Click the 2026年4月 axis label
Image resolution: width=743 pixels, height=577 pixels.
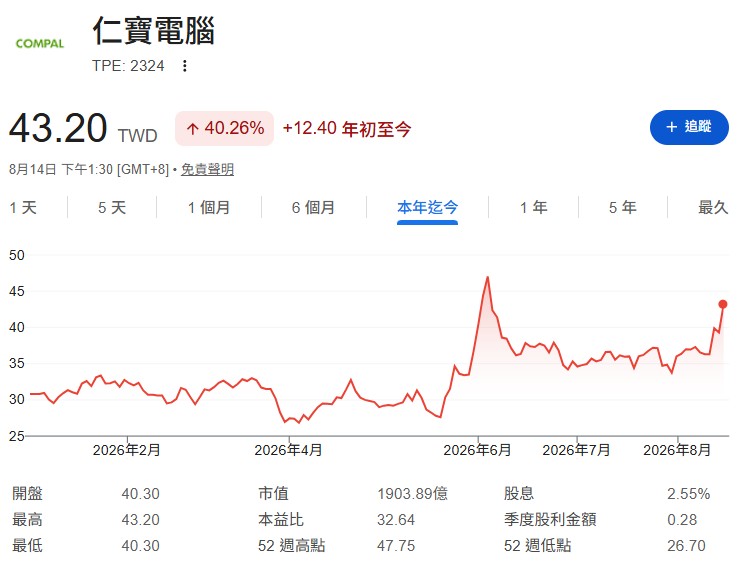[288, 450]
